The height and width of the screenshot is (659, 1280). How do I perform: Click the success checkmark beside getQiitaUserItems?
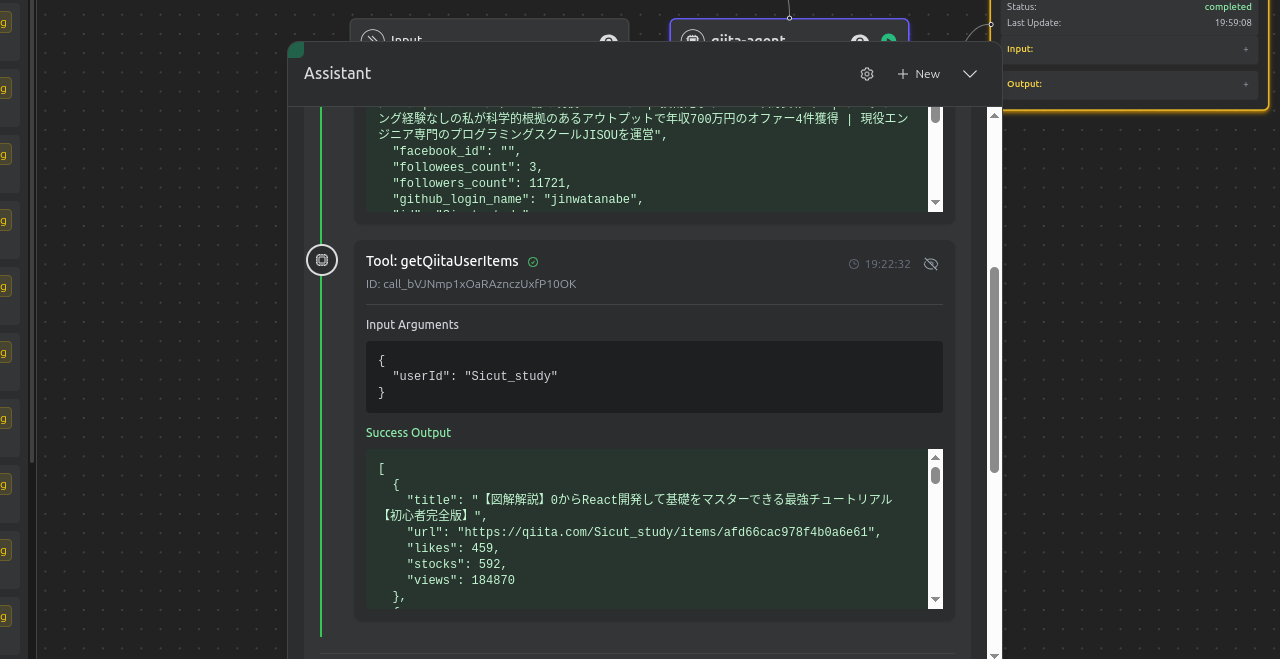(x=532, y=261)
